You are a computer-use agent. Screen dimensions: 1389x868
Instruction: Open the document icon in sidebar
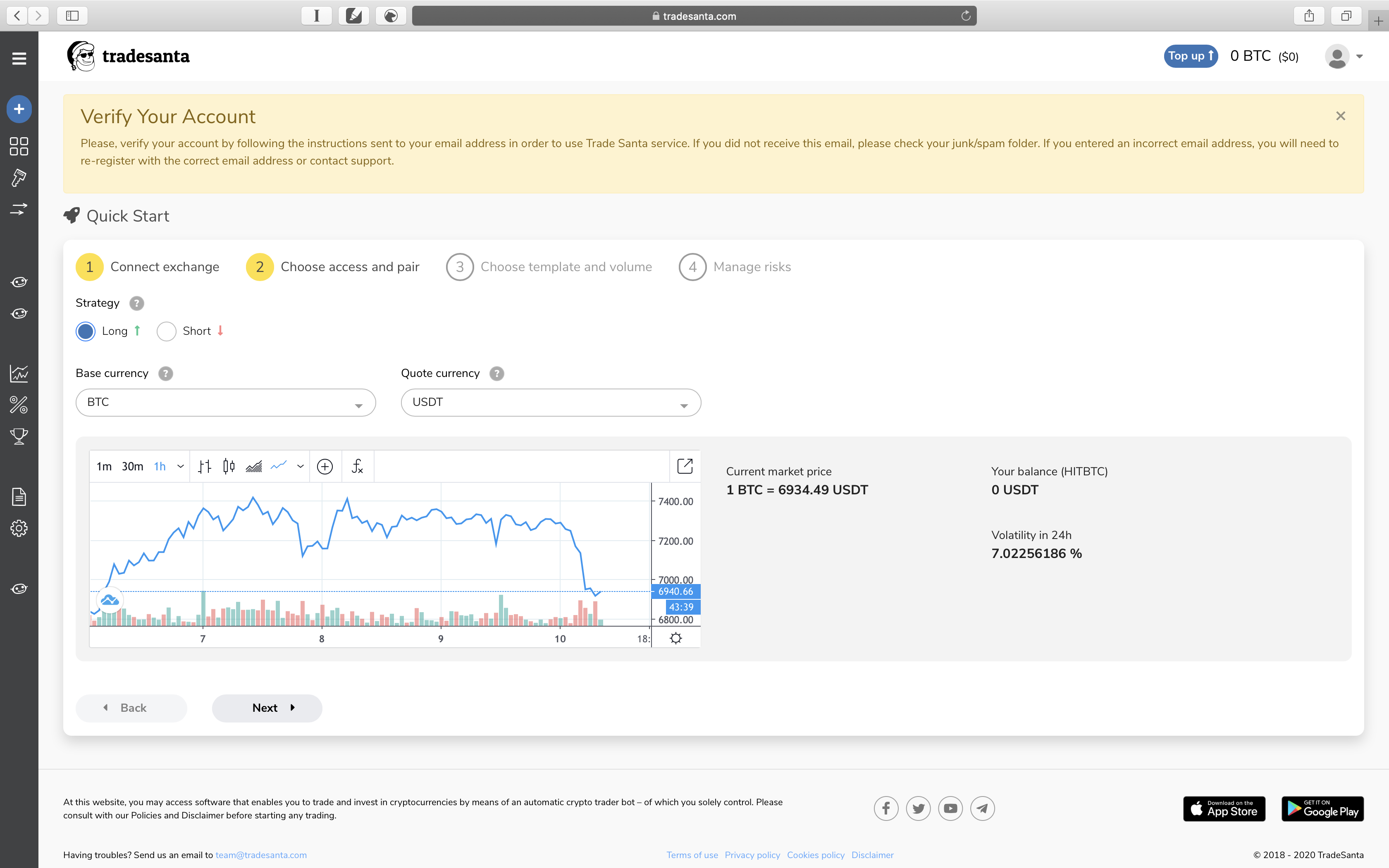(19, 496)
